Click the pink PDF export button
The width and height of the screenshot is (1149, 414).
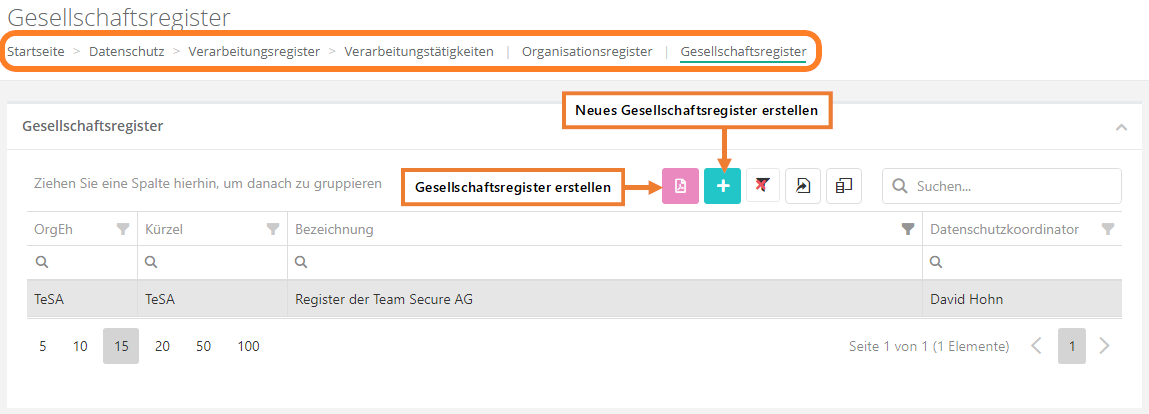(680, 186)
